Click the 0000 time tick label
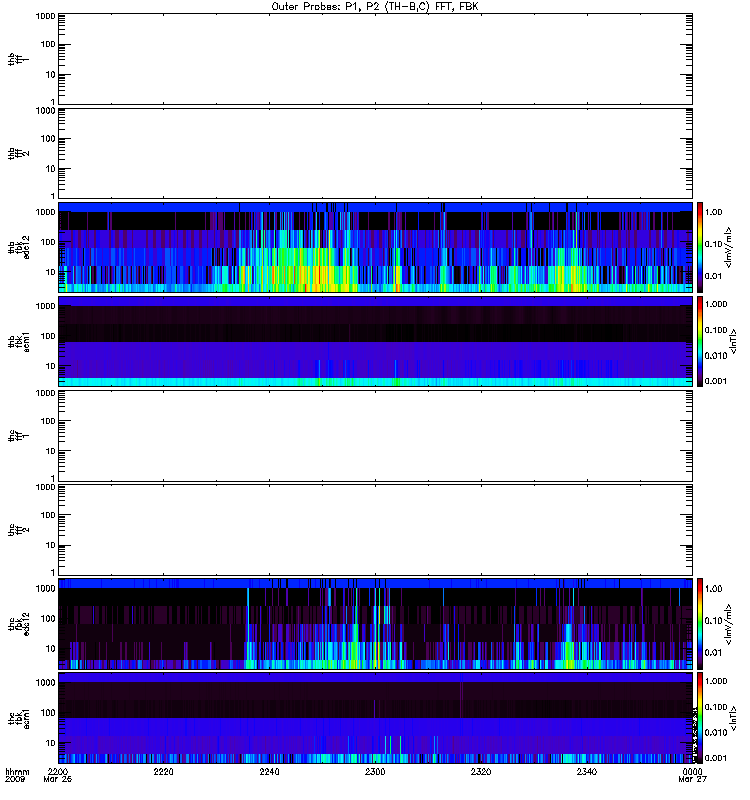Image resolution: width=750 pixels, height=800 pixels. pyautogui.click(x=692, y=771)
